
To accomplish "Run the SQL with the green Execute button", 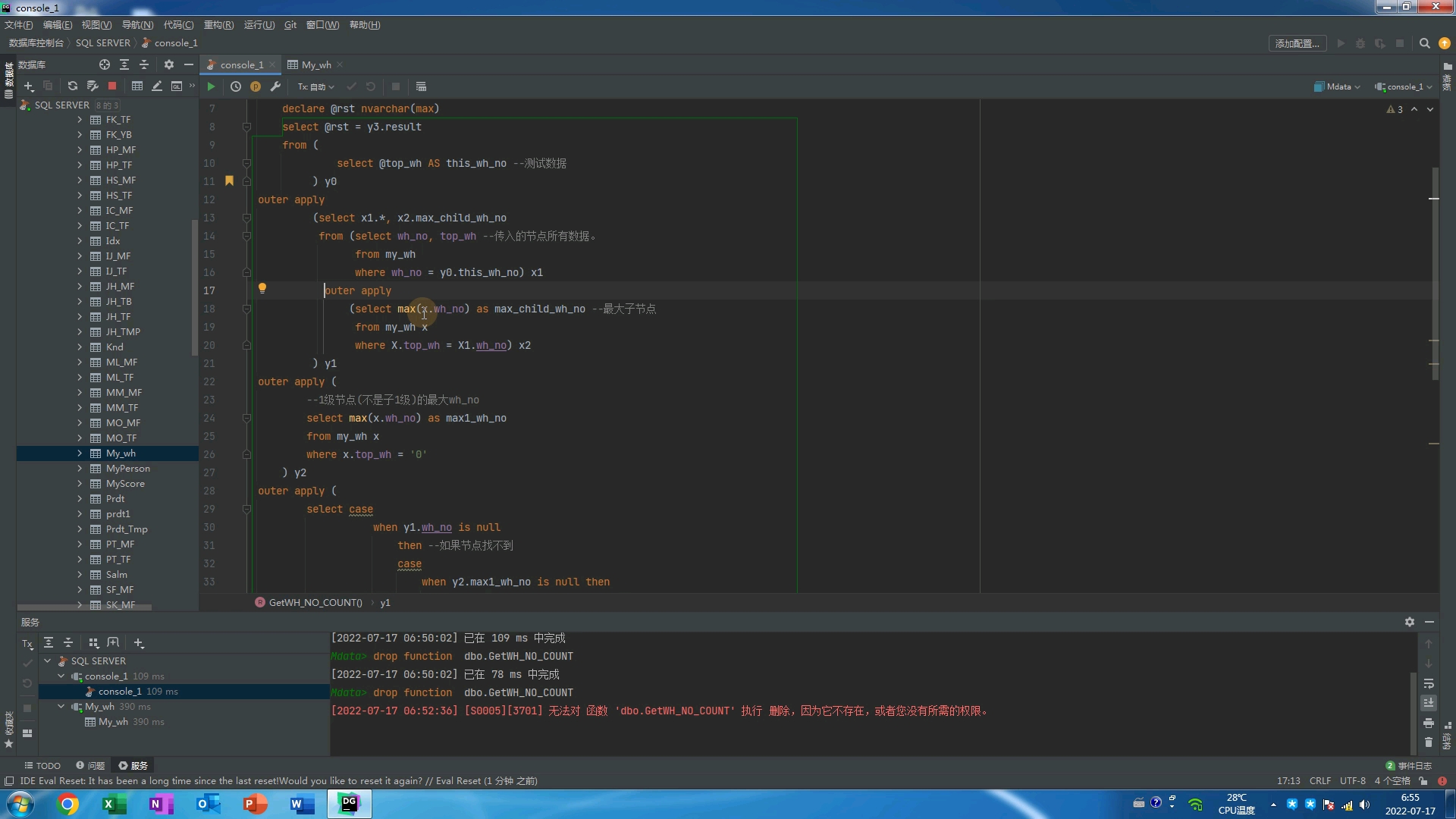I will [211, 86].
